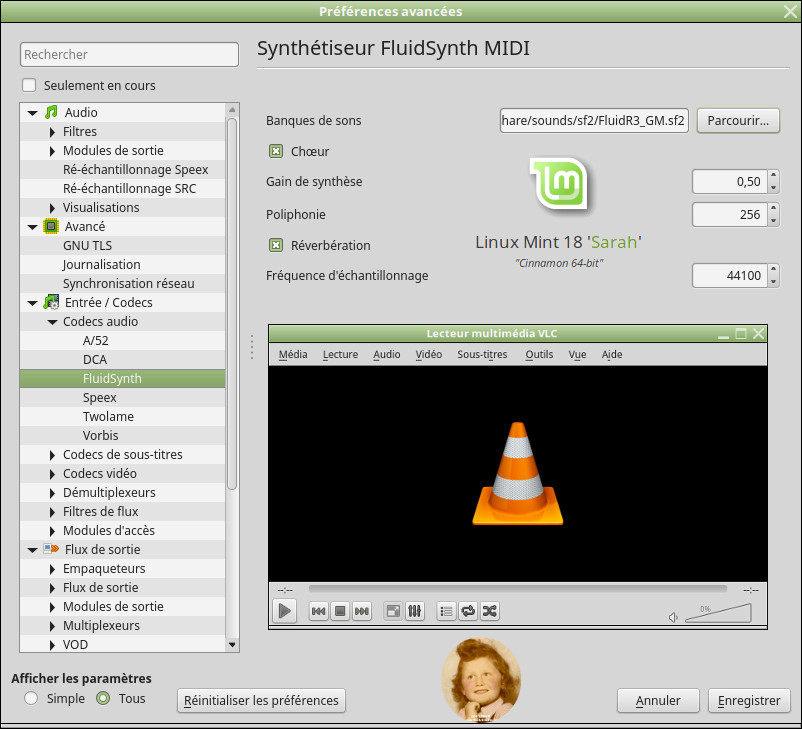Viewport: 802px width, 729px height.
Task: Decrease Gain de synthèse with down arrow
Action: tap(773, 188)
